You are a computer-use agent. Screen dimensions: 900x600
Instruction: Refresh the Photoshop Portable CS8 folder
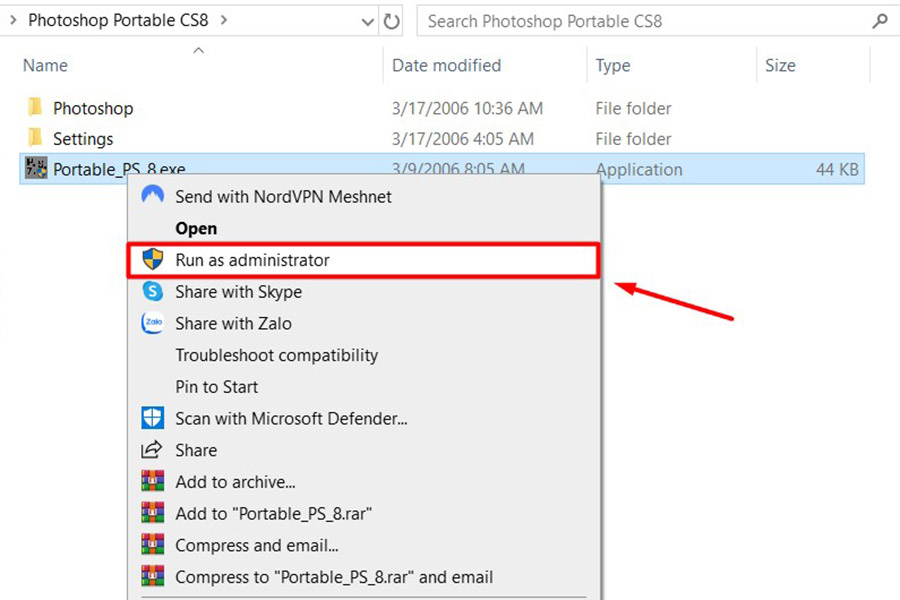point(391,21)
